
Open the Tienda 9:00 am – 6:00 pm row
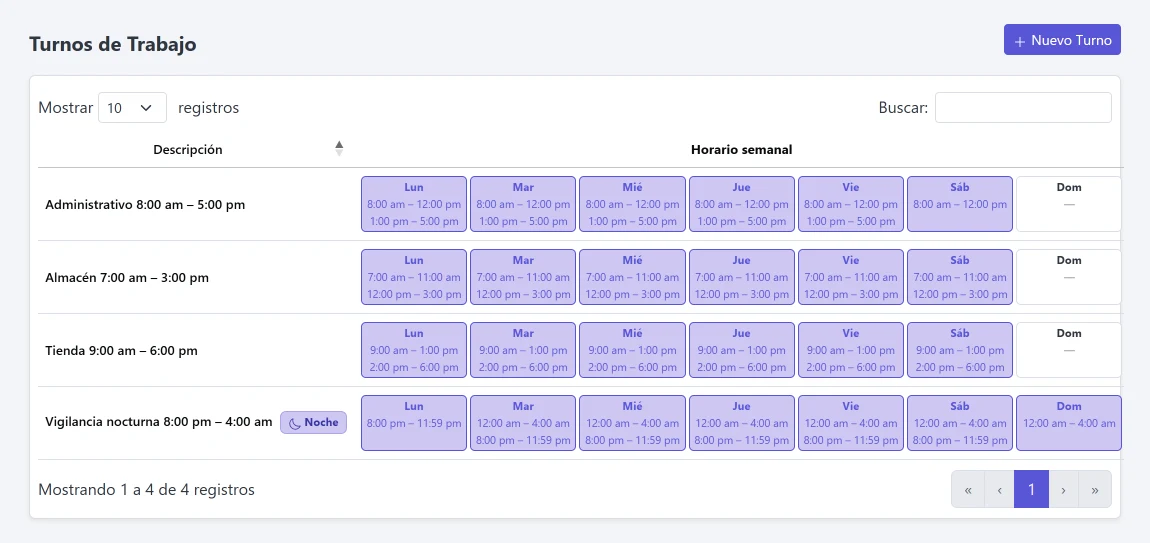coord(579,350)
